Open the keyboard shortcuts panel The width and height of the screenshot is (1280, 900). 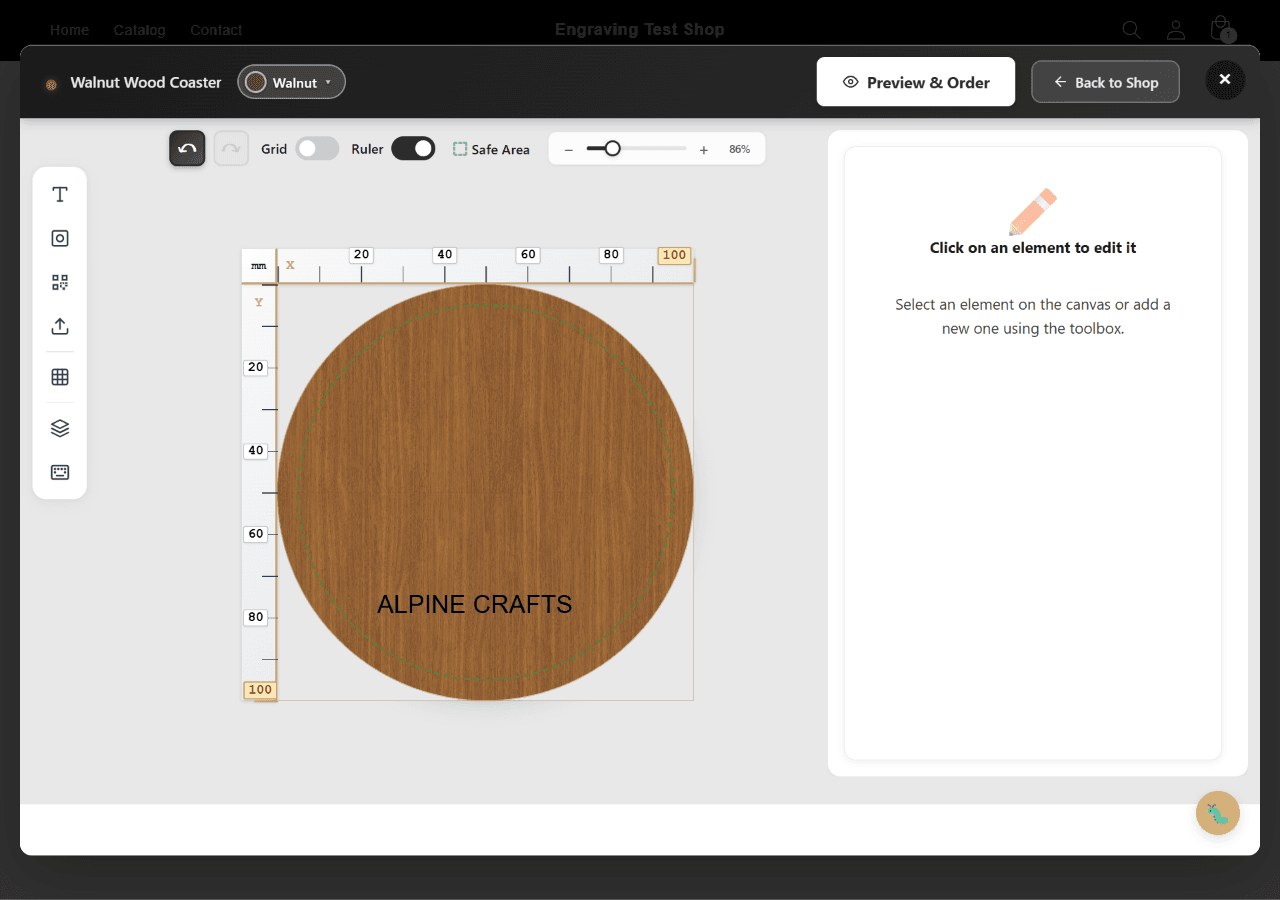coord(59,472)
